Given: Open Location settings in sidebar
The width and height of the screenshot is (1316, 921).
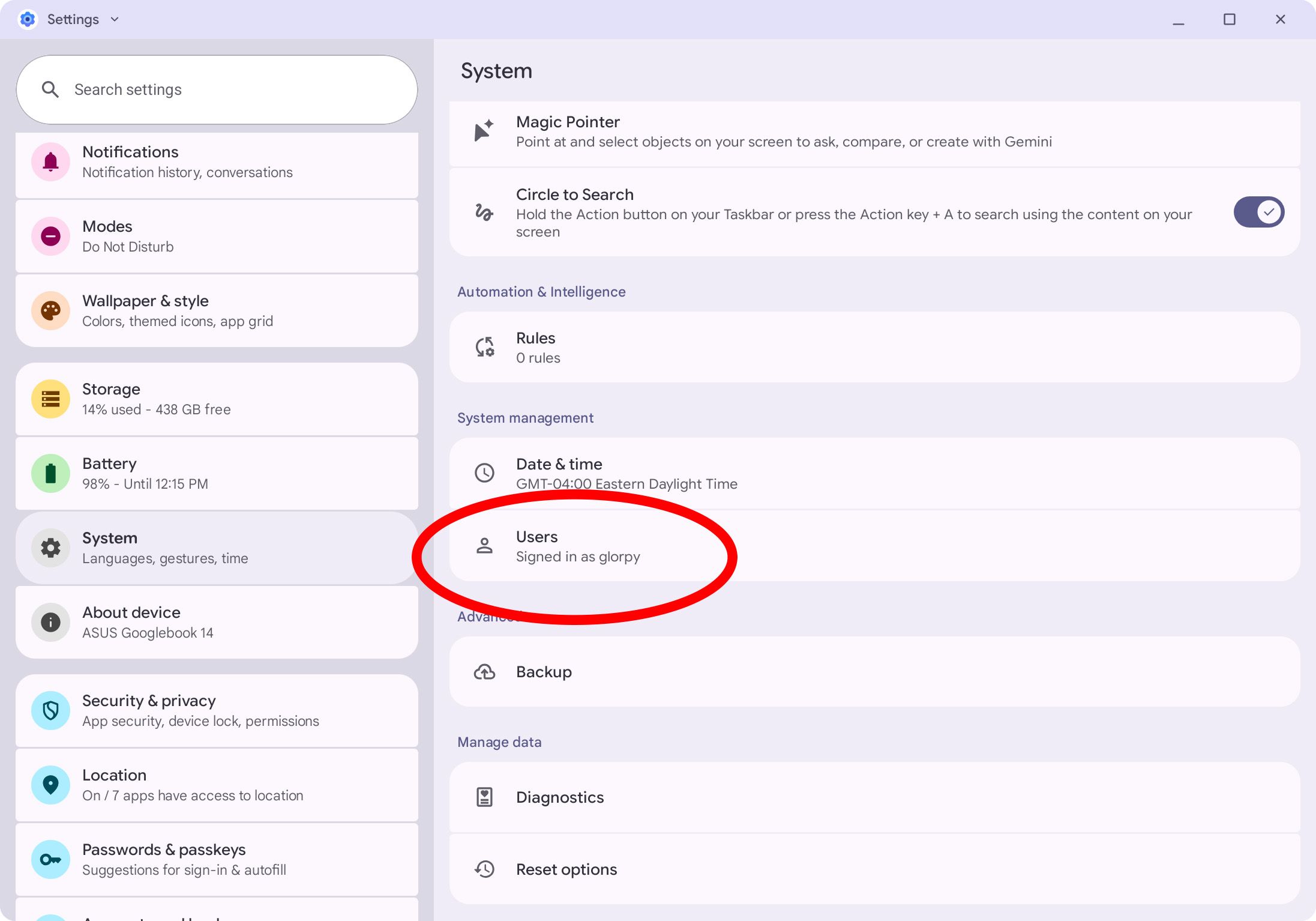Looking at the screenshot, I should pyautogui.click(x=217, y=785).
